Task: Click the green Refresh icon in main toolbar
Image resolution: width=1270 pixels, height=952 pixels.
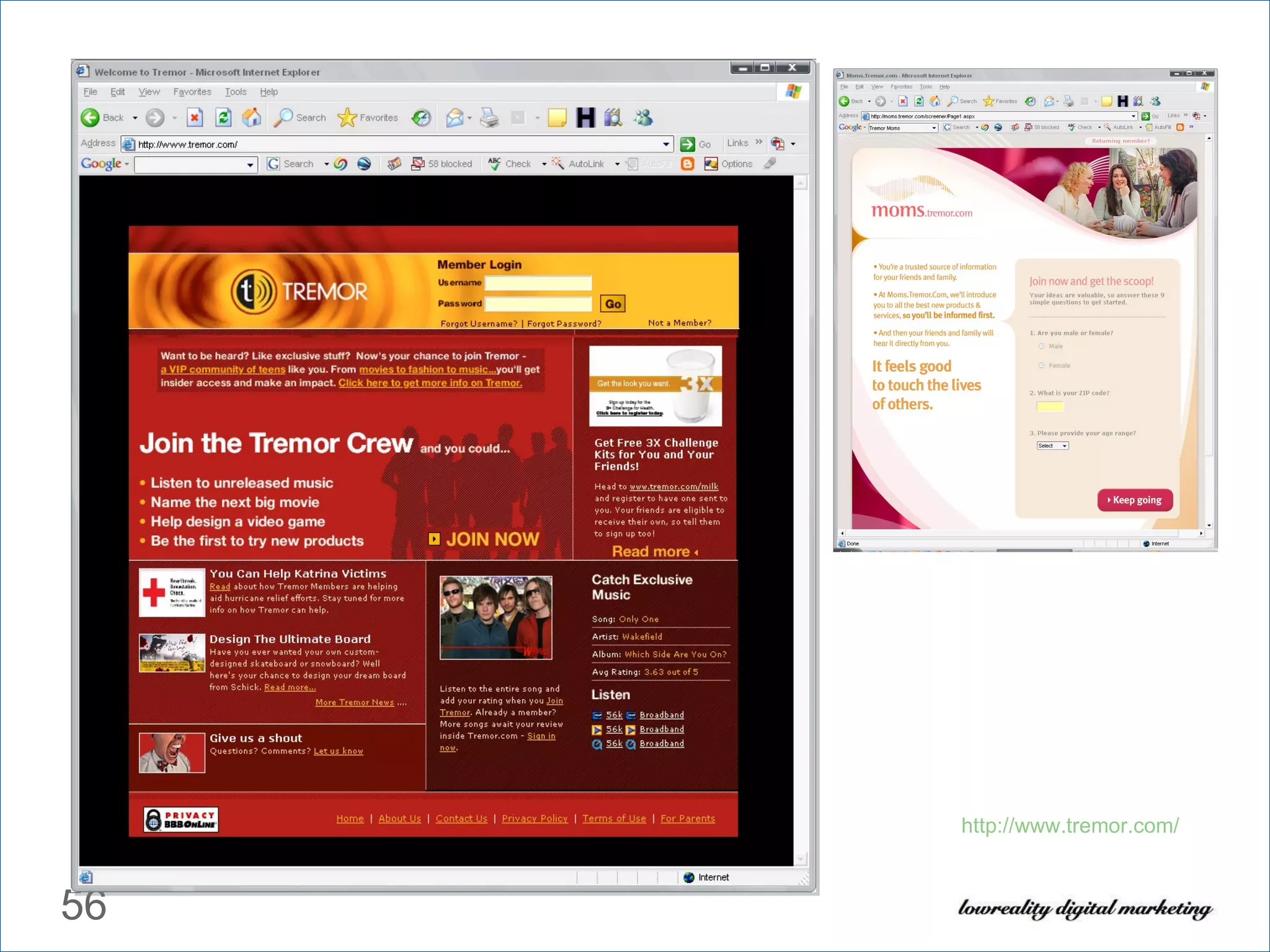Action: pos(223,117)
